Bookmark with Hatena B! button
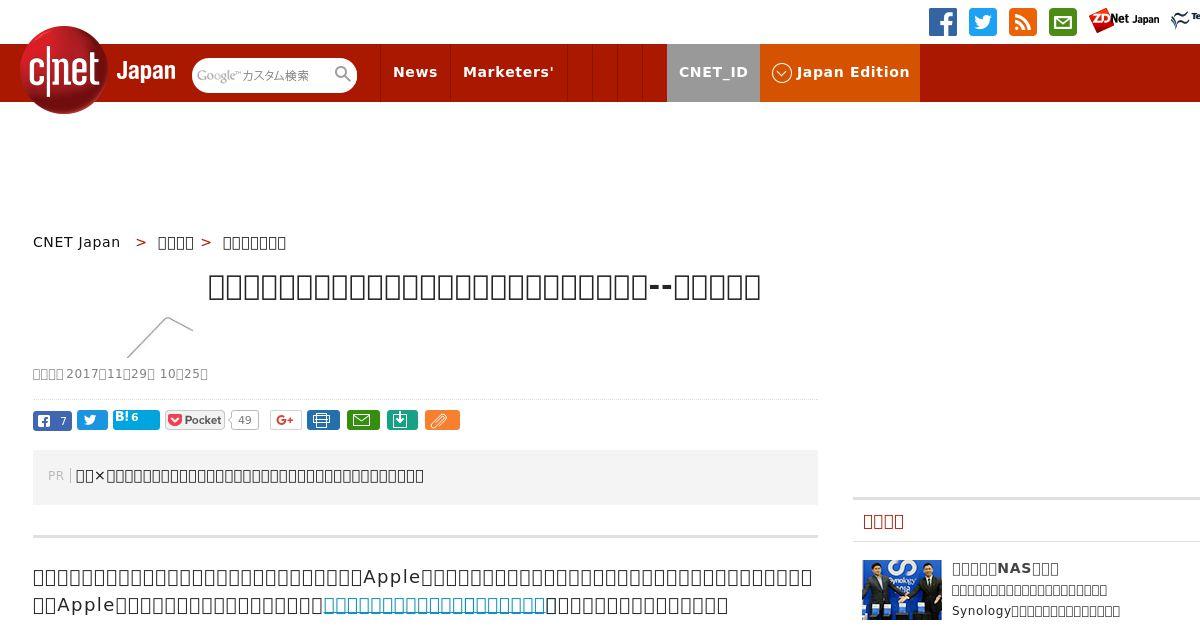The height and width of the screenshot is (630, 1200). pos(136,419)
